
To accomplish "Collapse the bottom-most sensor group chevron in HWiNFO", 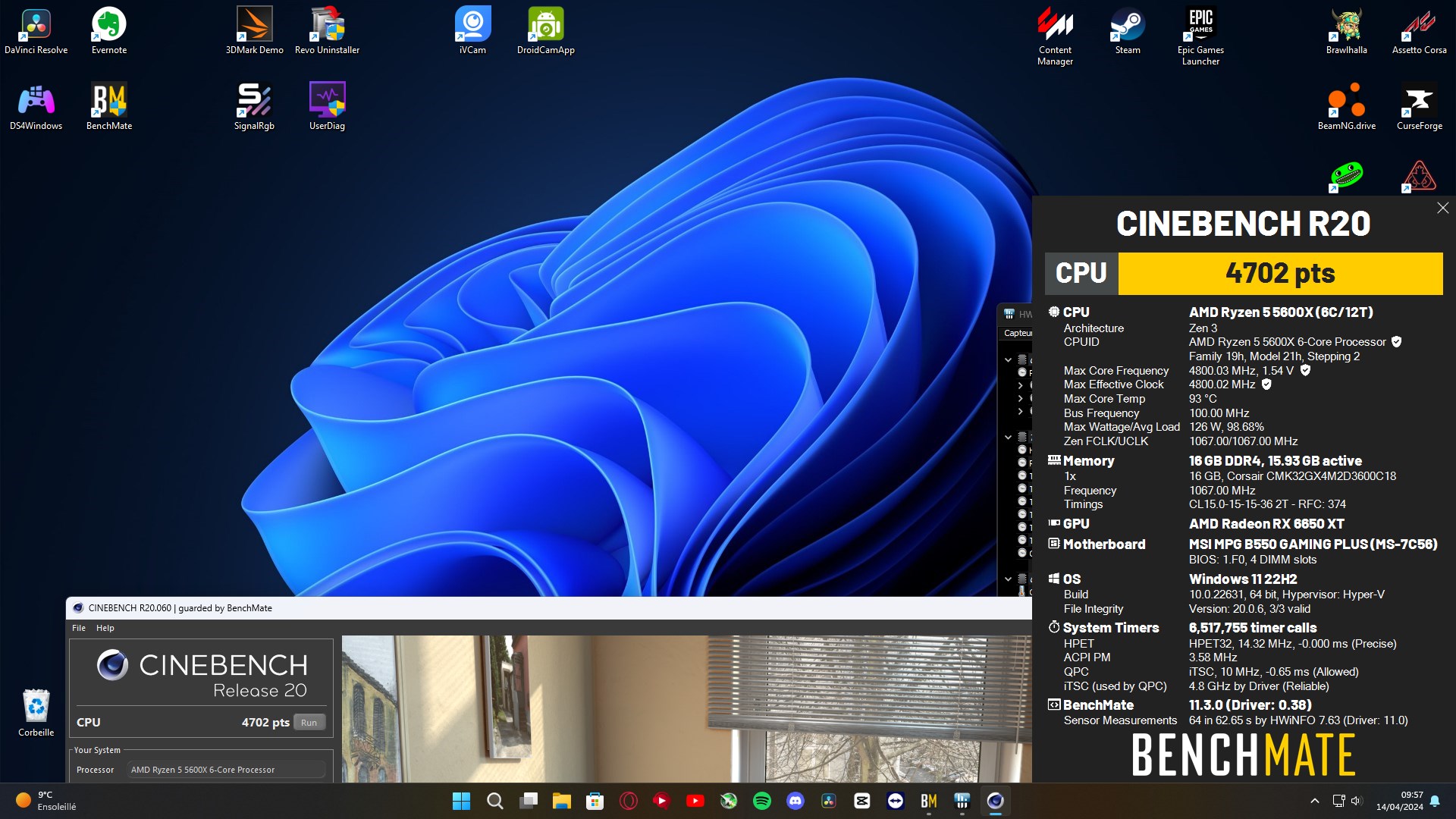I will [1008, 579].
